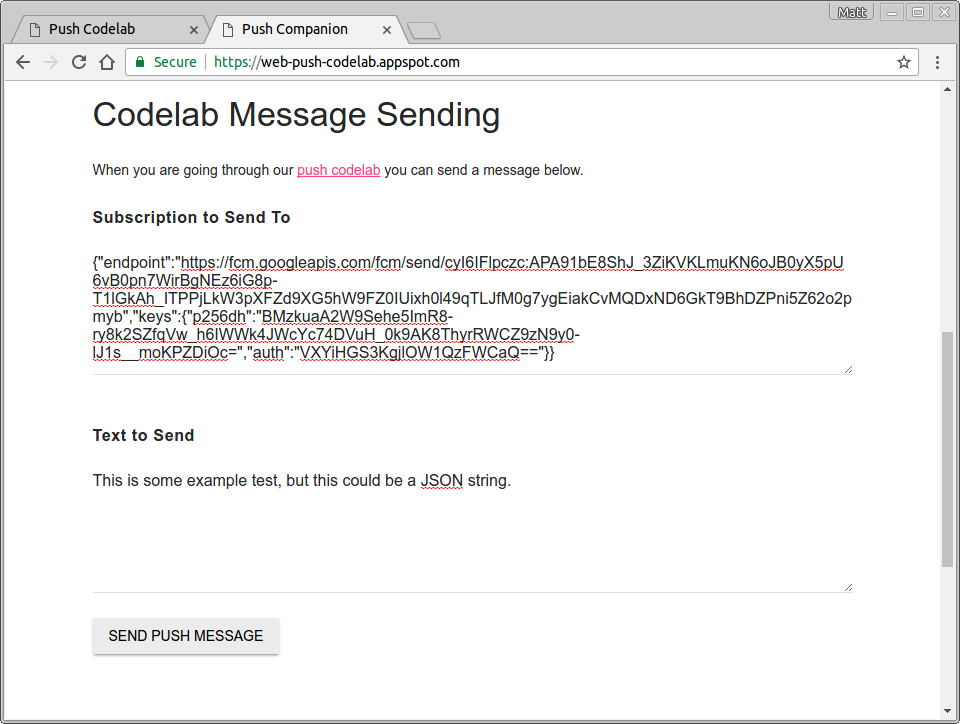Screen dimensions: 960x724
Task: Open the Chrome three-dot menu
Action: point(937,62)
